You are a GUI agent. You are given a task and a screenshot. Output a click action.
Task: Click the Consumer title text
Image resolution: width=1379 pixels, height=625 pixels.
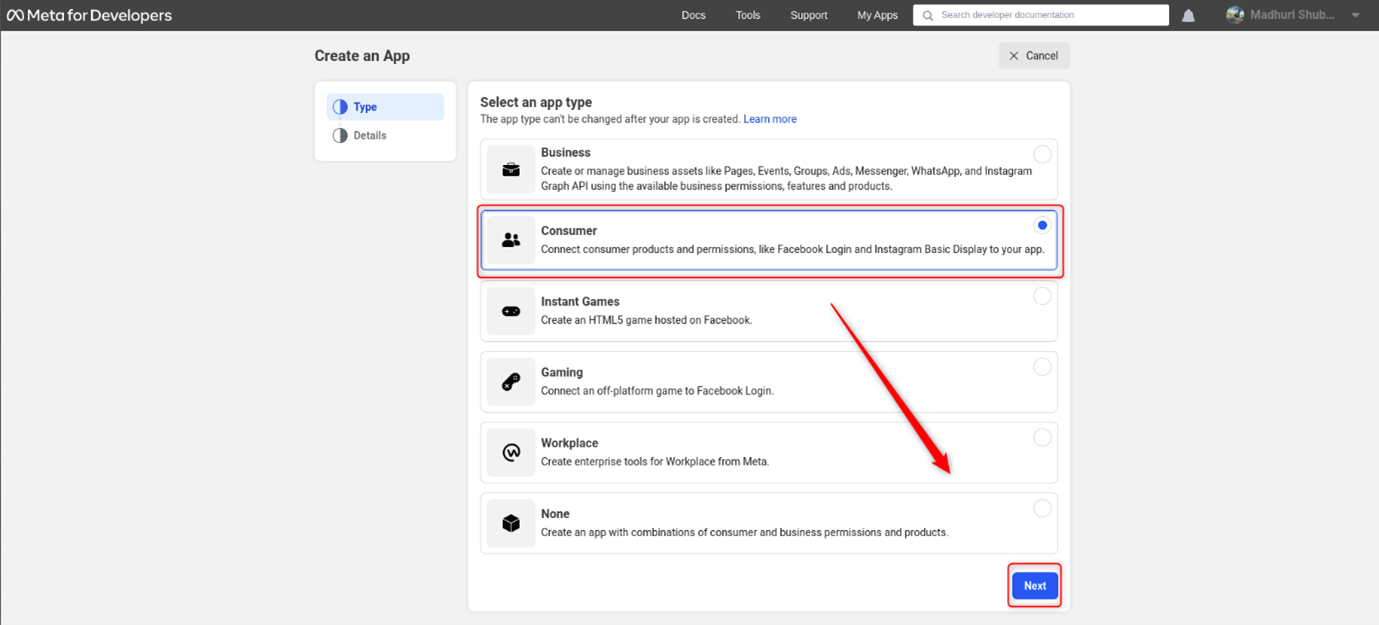tap(569, 231)
